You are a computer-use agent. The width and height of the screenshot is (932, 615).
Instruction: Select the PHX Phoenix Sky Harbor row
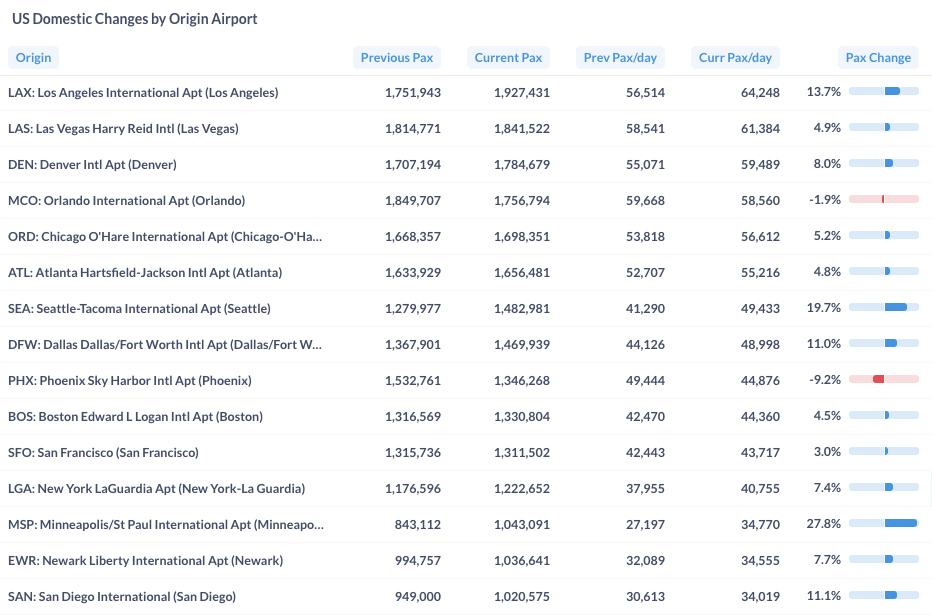(466, 380)
